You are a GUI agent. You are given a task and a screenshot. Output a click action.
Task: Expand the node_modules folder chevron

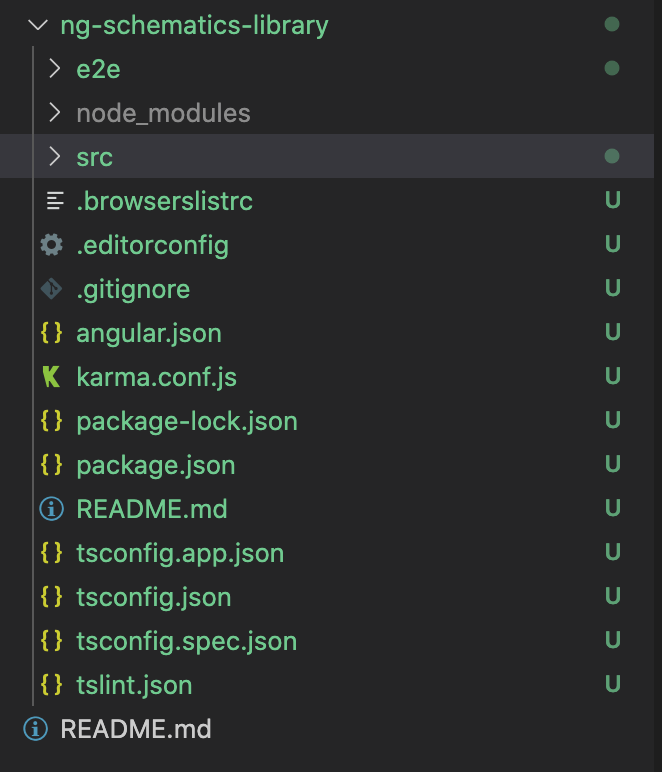point(55,113)
